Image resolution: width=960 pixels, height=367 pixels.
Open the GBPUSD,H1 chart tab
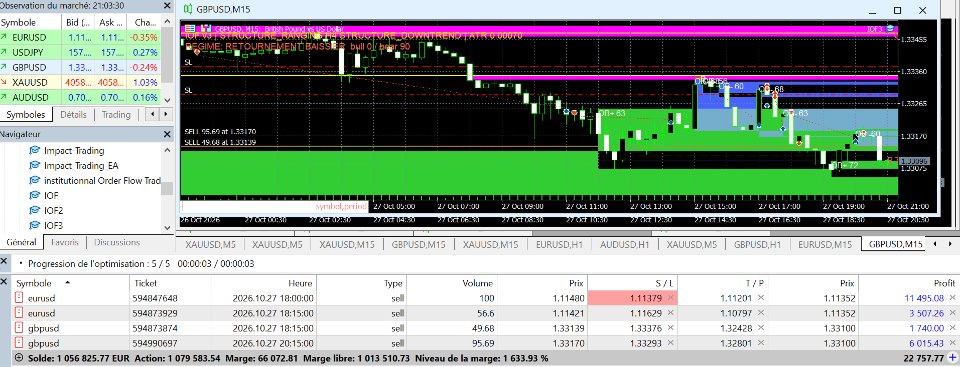(x=757, y=244)
